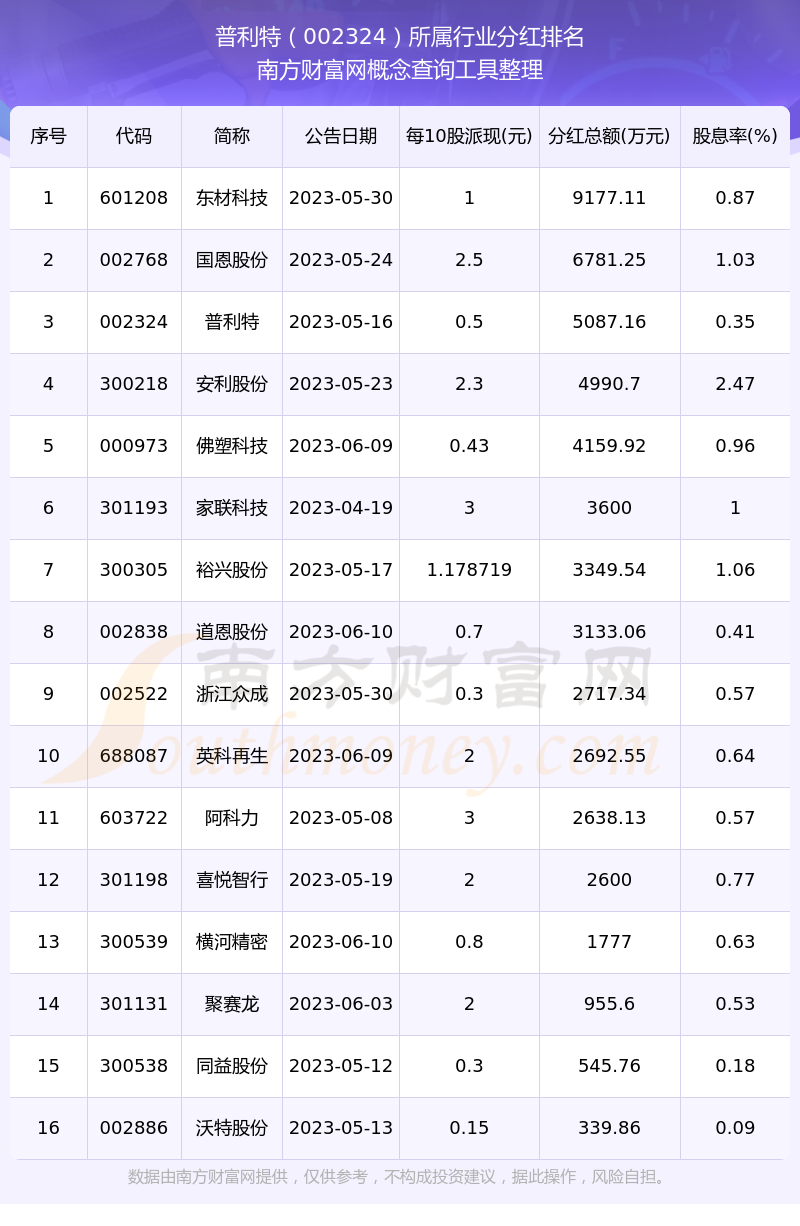Click the 分红总额(万元) column header
Viewport: 800px width, 1226px height.
click(x=609, y=136)
